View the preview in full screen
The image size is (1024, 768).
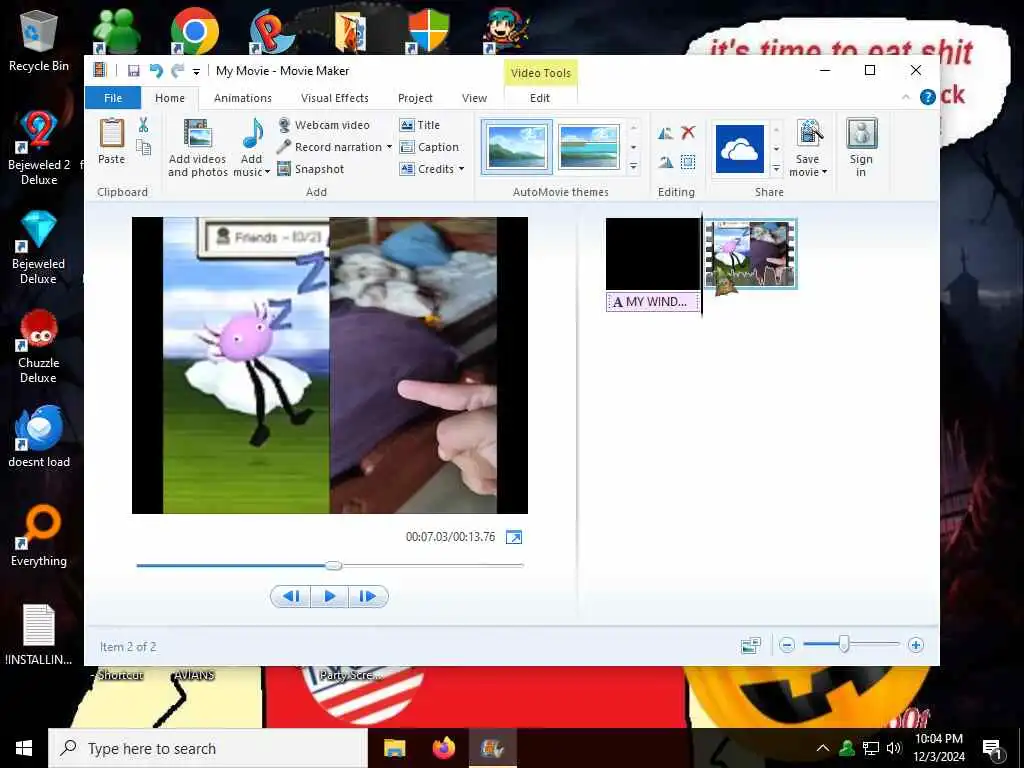[514, 537]
